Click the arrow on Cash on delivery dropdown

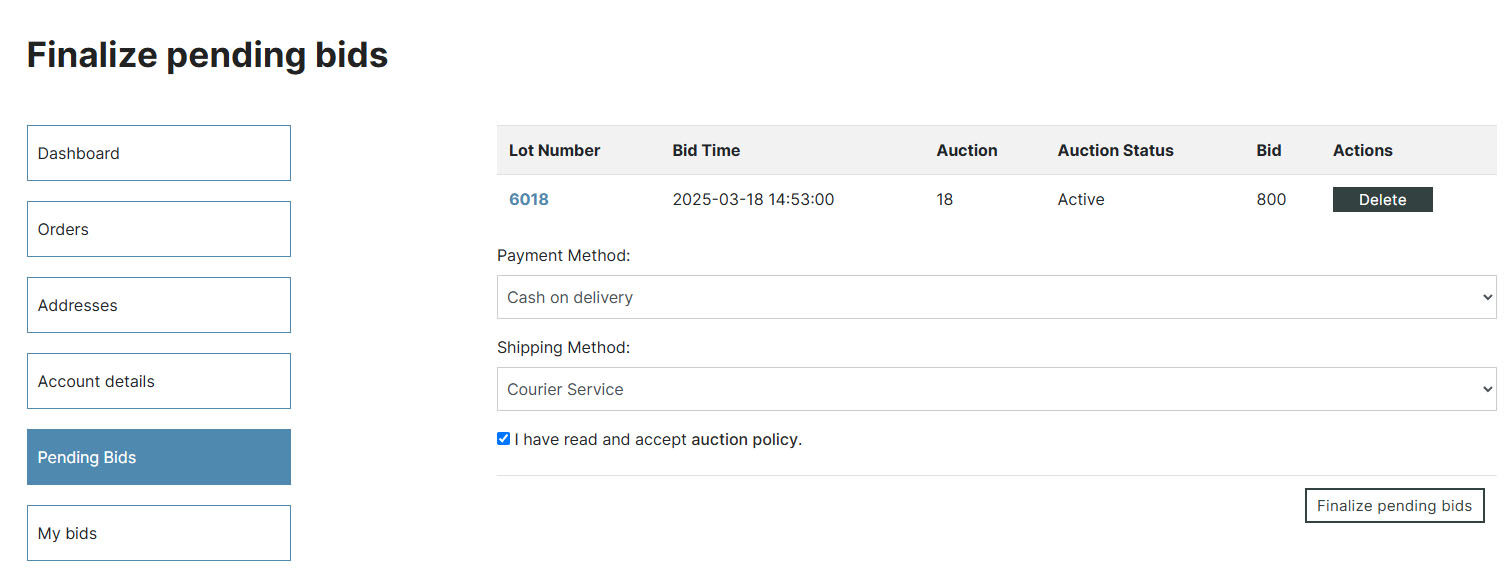pyautogui.click(x=1487, y=298)
